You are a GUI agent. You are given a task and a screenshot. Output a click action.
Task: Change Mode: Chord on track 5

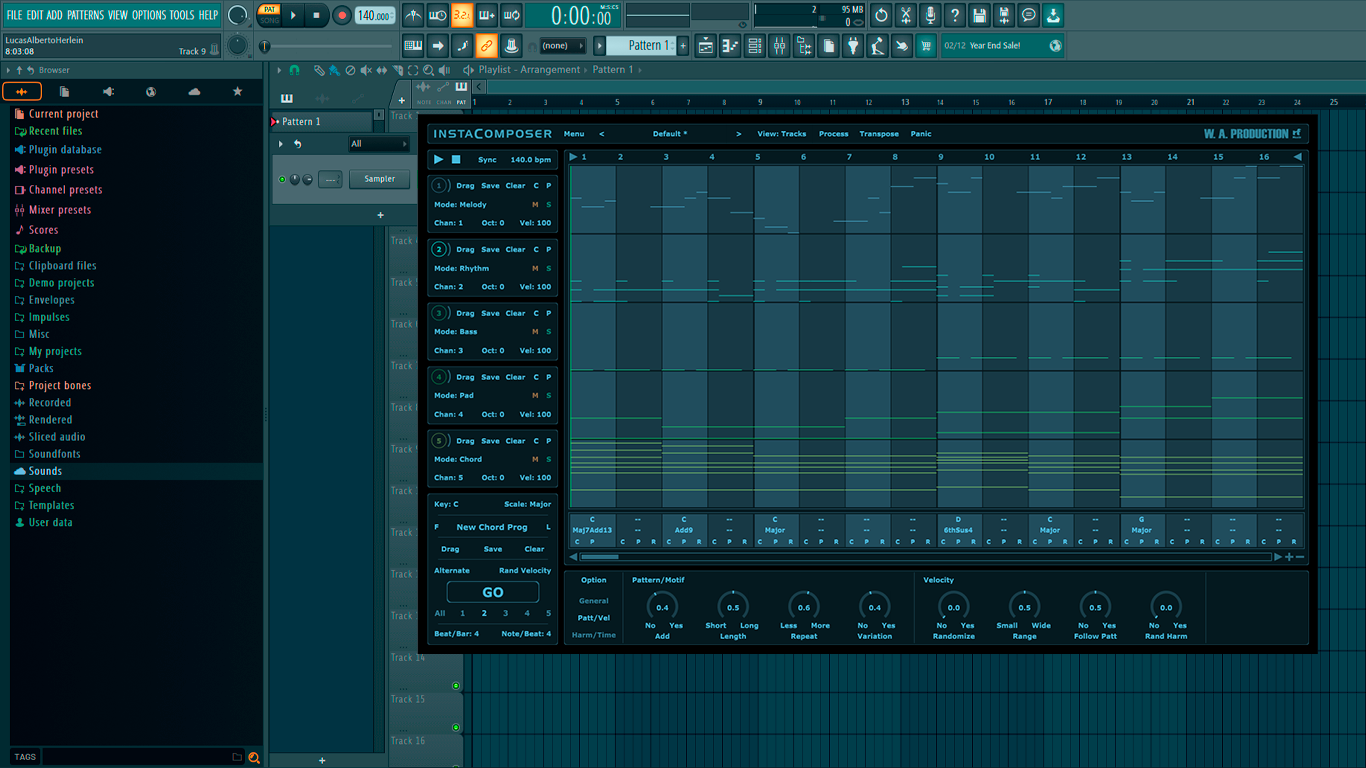point(458,459)
